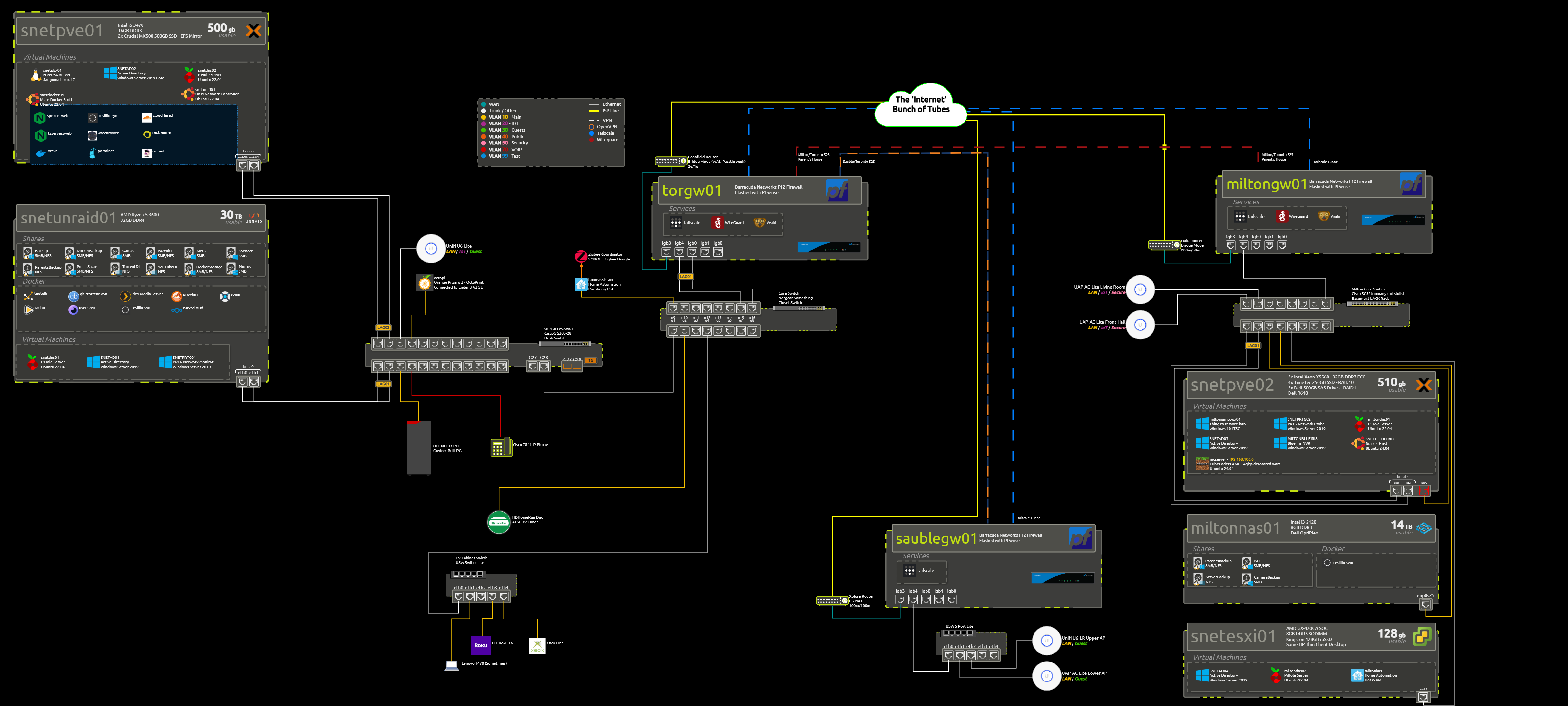Click the snetdocker01 Ubuntu logo icon
This screenshot has height=706, width=1568.
tap(32, 99)
